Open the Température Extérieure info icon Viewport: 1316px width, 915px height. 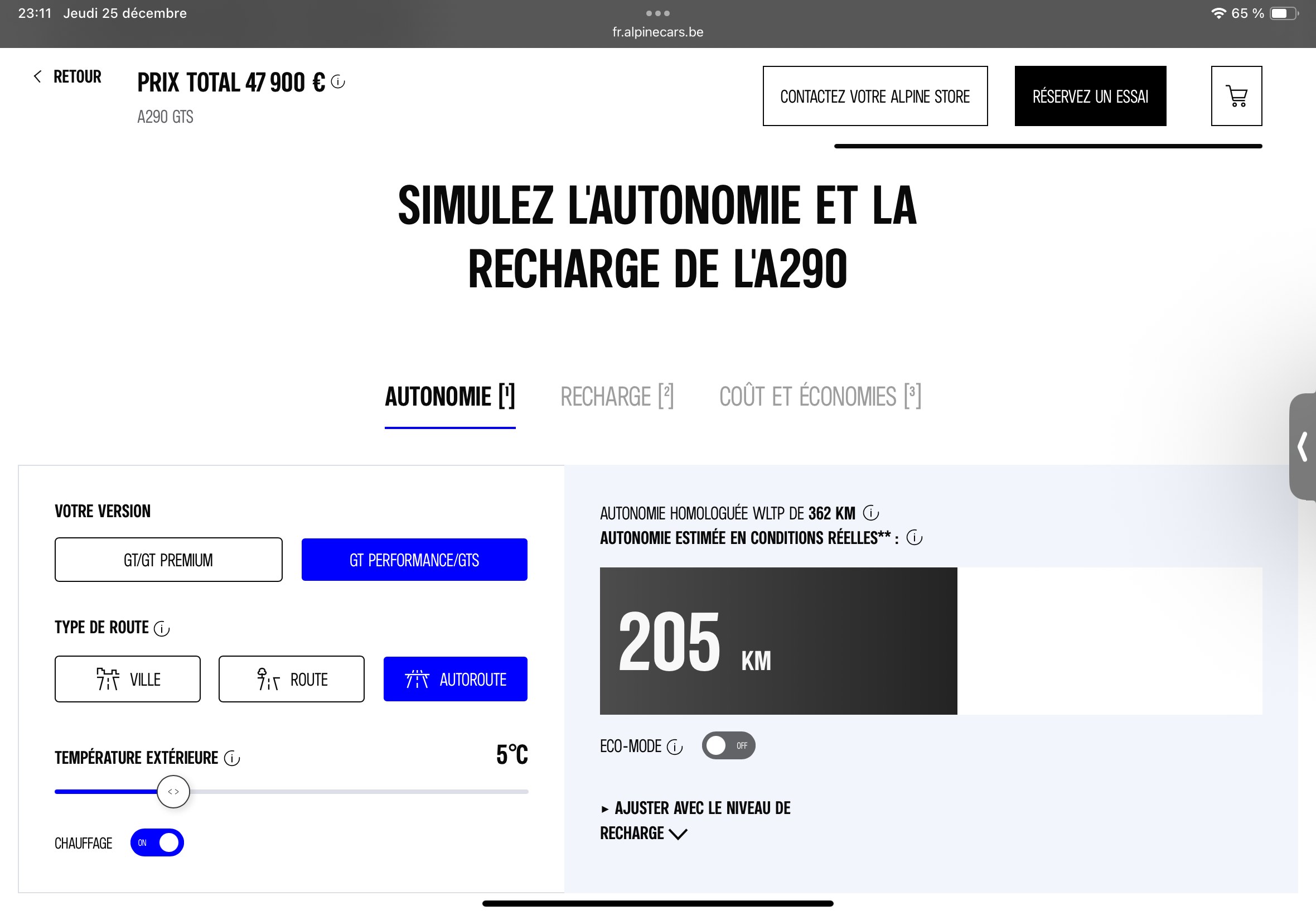[232, 758]
